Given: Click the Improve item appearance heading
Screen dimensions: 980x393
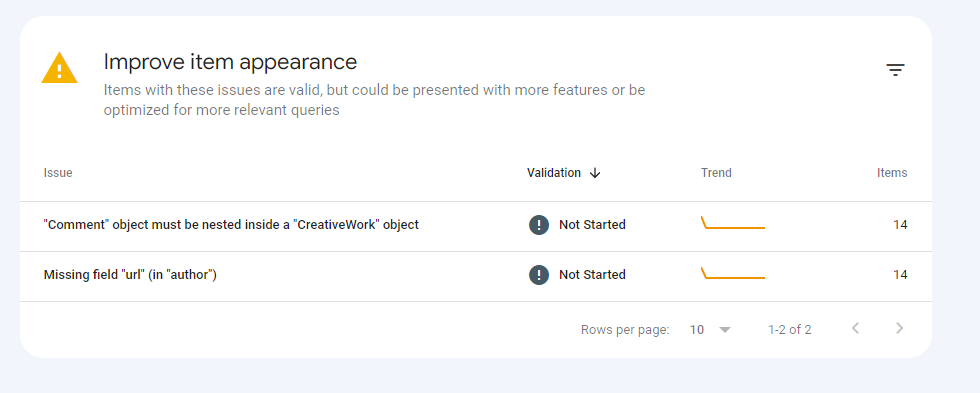Looking at the screenshot, I should [230, 62].
